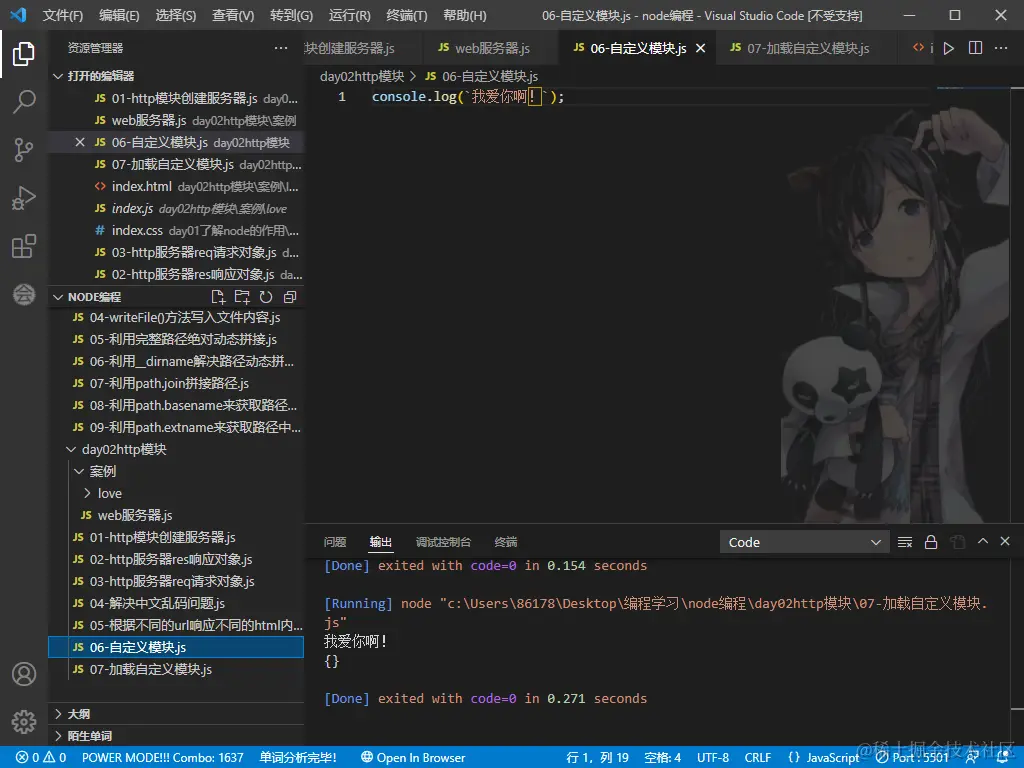Viewport: 1024px width, 768px height.
Task: Click Open In Browser in status bar
Action: pos(413,757)
